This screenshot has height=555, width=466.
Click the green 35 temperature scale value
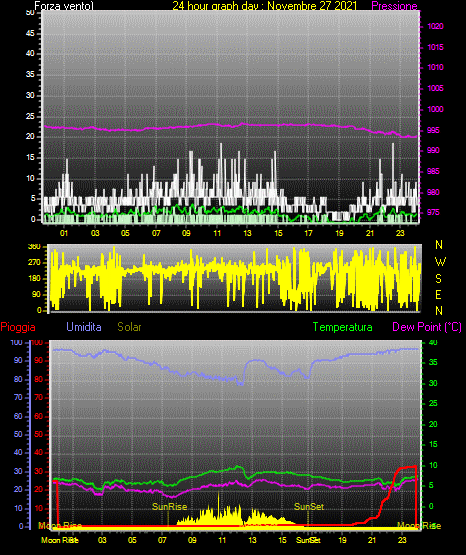pyautogui.click(x=433, y=362)
